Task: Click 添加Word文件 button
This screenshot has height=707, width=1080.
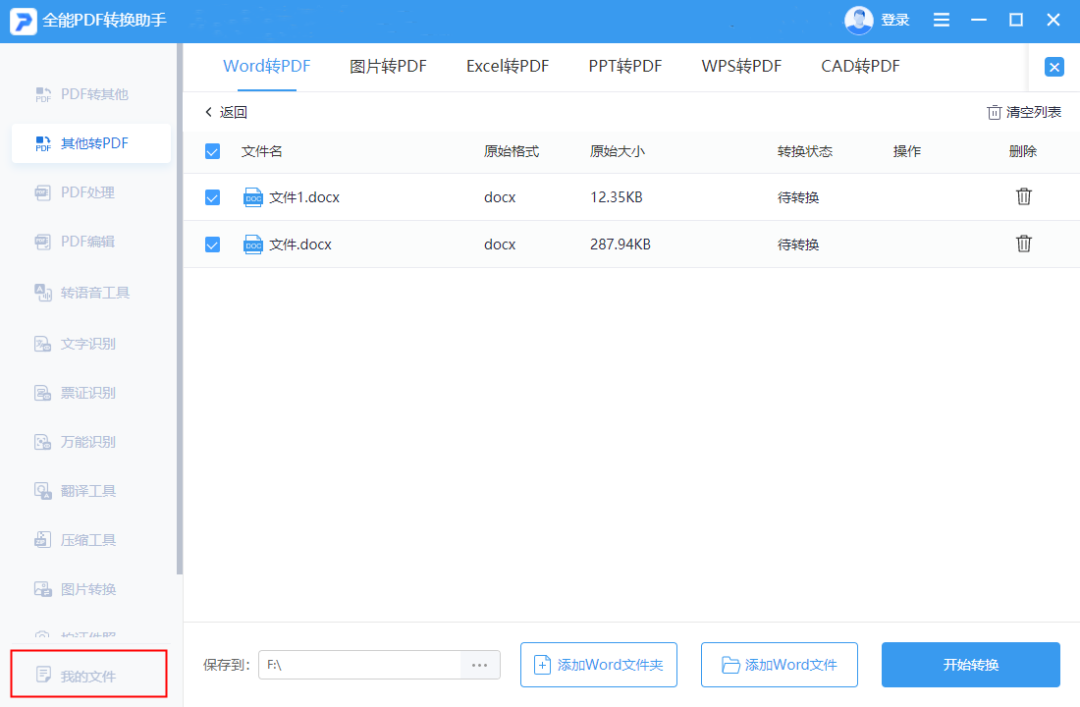Action: coord(779,665)
